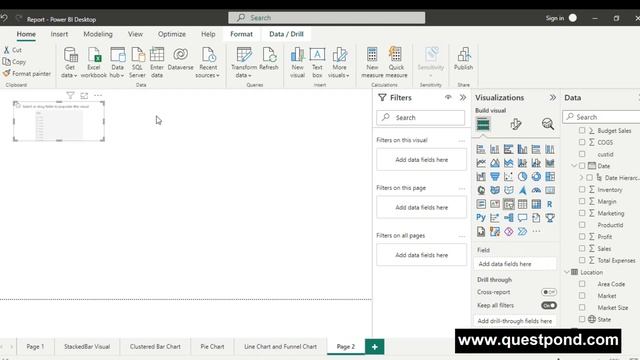Click the Format visual paintbrush icon

pos(516,124)
